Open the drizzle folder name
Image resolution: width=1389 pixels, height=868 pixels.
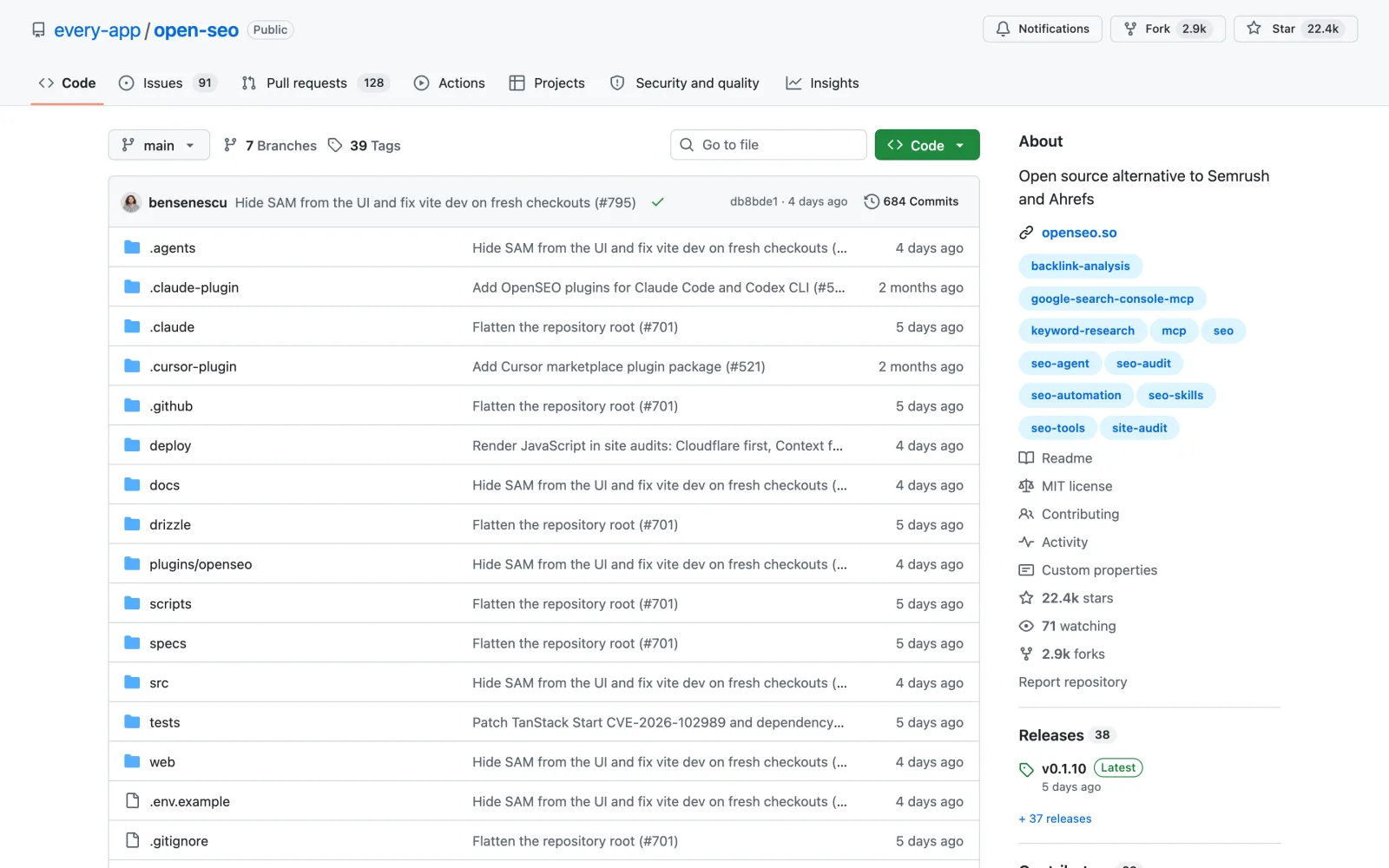(170, 525)
